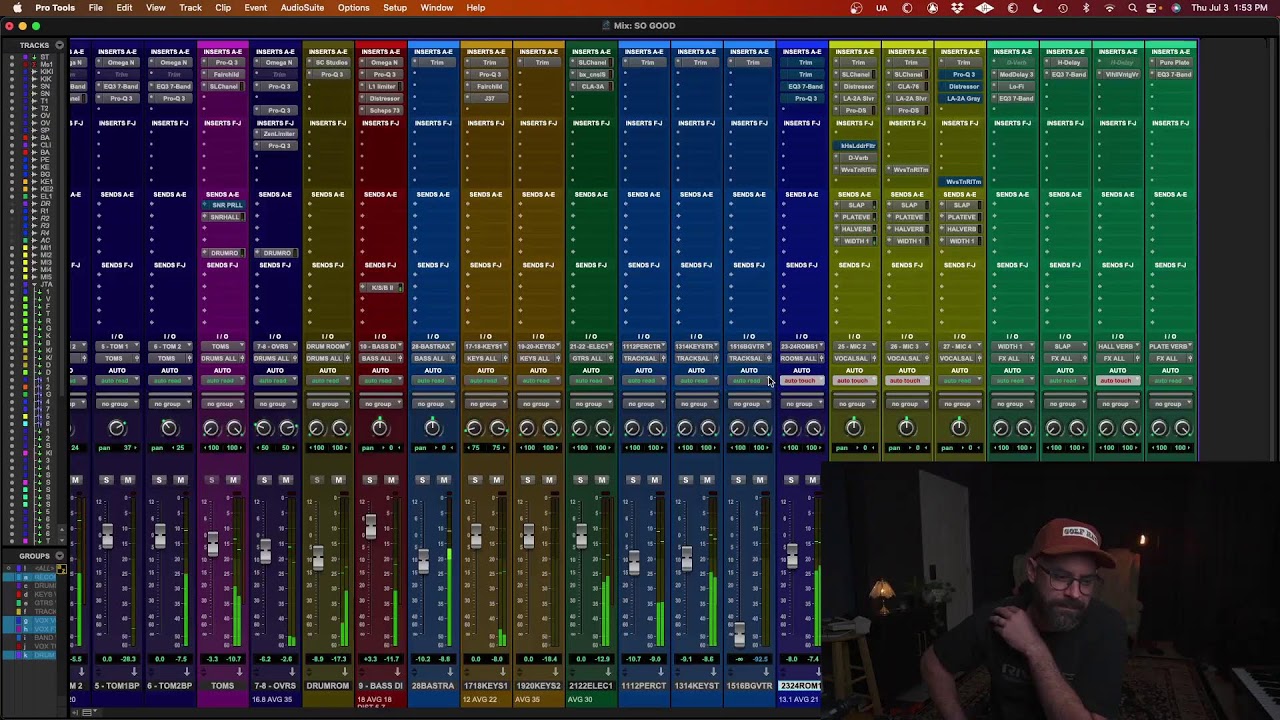Open the Clip menu
This screenshot has height=720, width=1280.
click(x=223, y=8)
